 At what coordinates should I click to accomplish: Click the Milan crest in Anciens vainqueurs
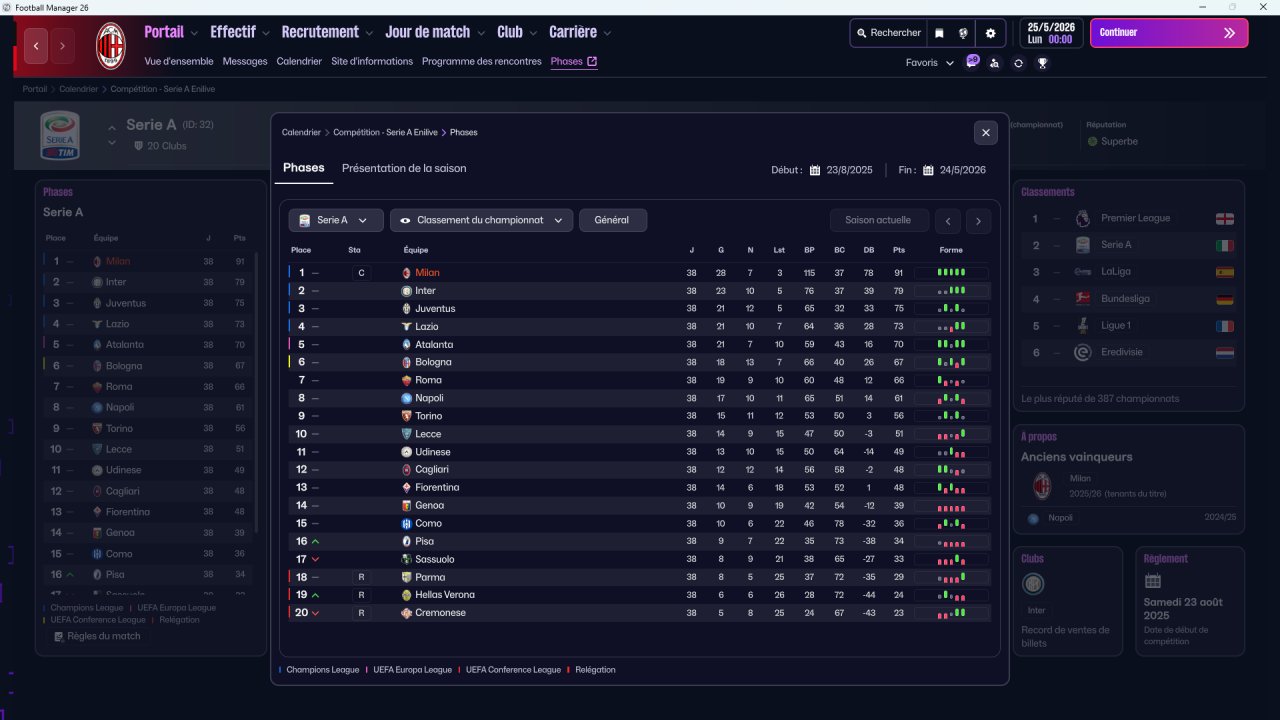pyautogui.click(x=1042, y=486)
